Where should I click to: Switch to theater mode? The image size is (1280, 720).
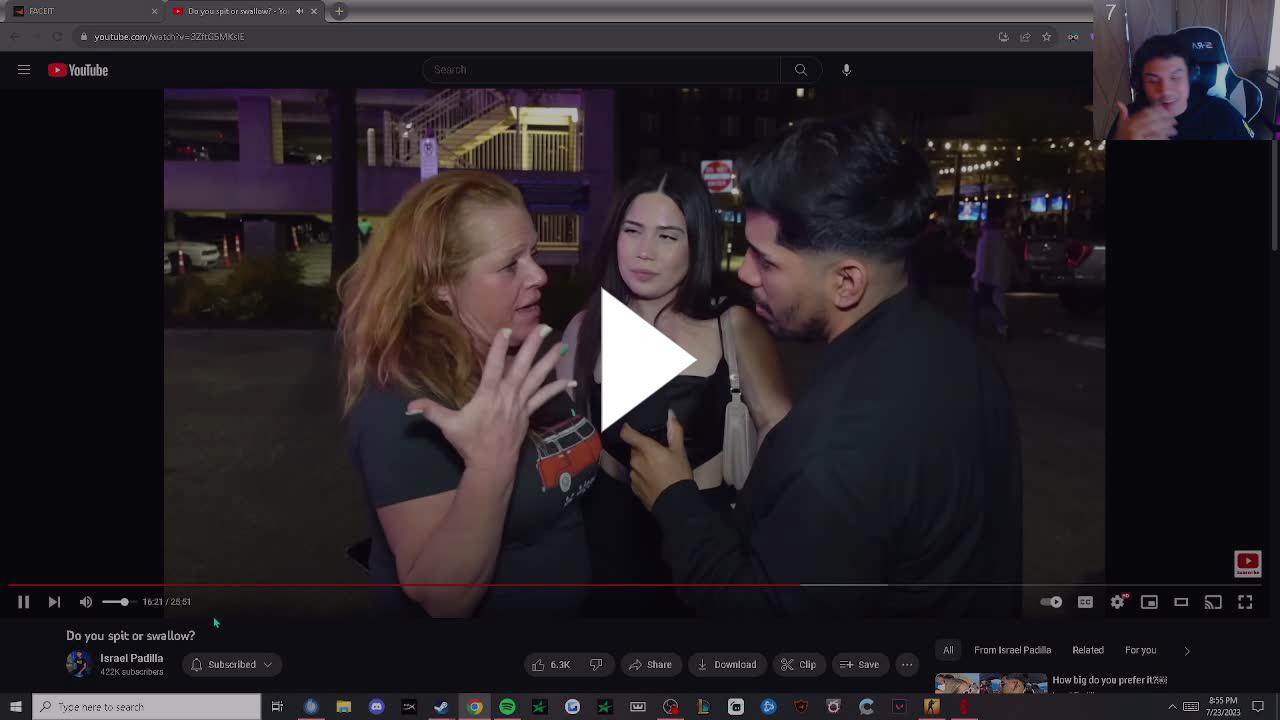pos(1181,602)
